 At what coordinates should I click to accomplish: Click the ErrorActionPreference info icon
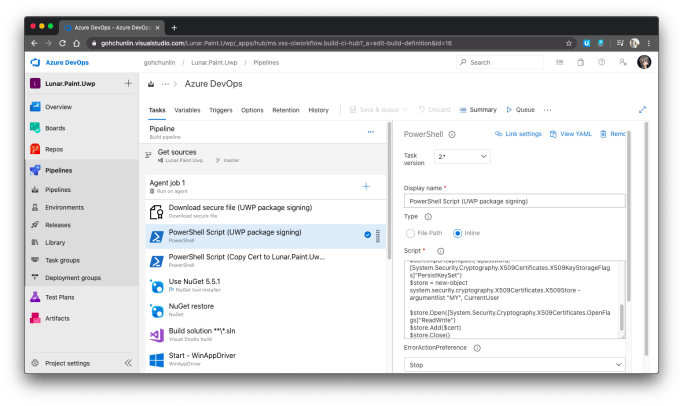click(x=477, y=348)
